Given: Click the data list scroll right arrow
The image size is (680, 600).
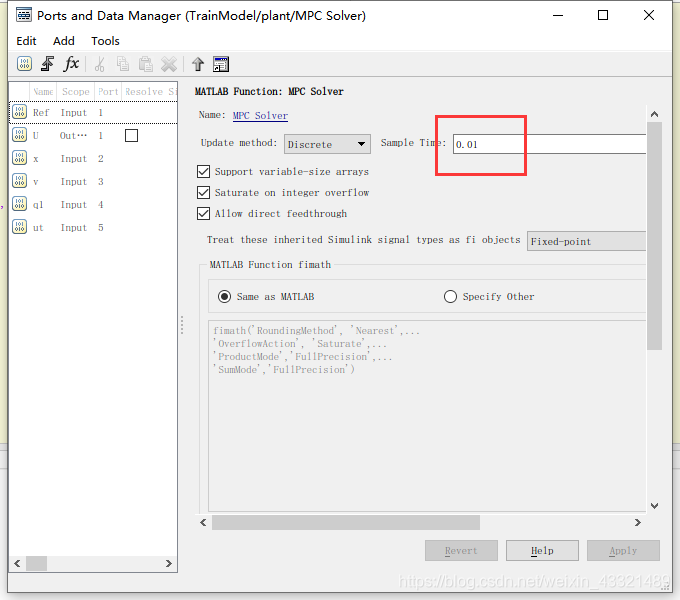Looking at the screenshot, I should (169, 564).
